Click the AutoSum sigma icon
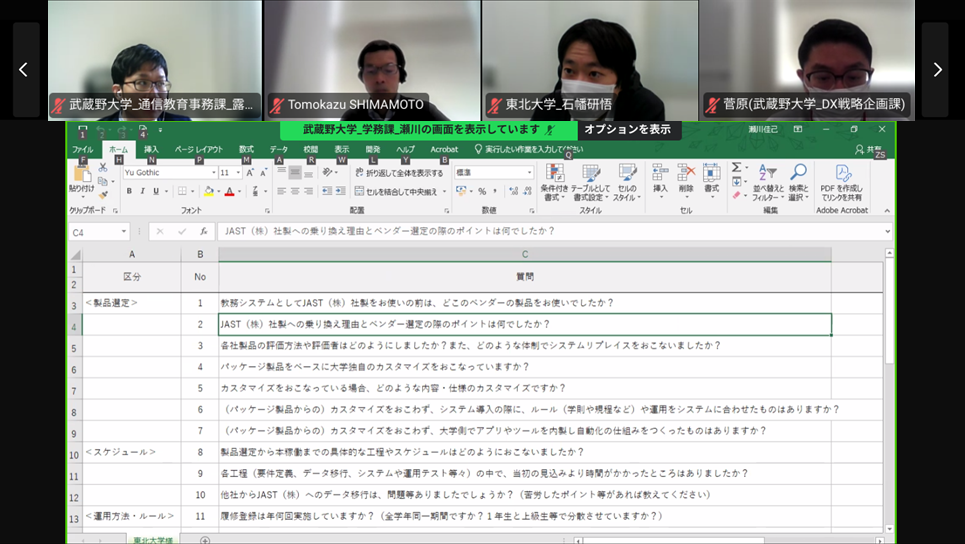Viewport: 965px width, 544px height. click(736, 167)
